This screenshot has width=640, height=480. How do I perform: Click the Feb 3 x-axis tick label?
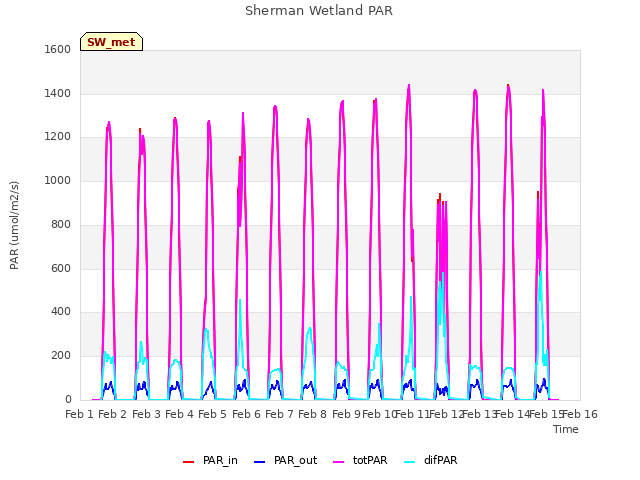coord(146,414)
